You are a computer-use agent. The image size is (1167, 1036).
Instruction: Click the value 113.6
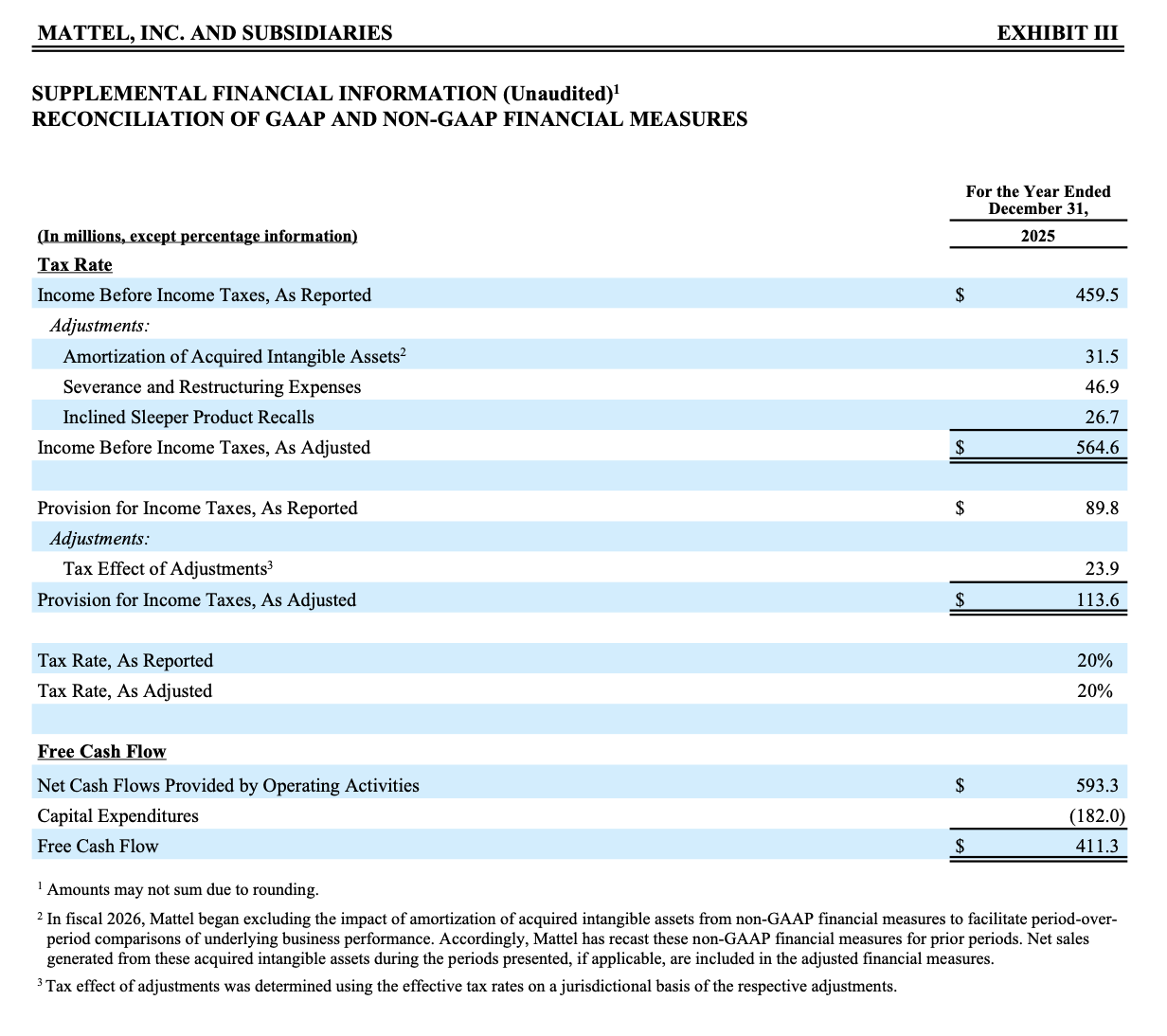pos(1097,600)
